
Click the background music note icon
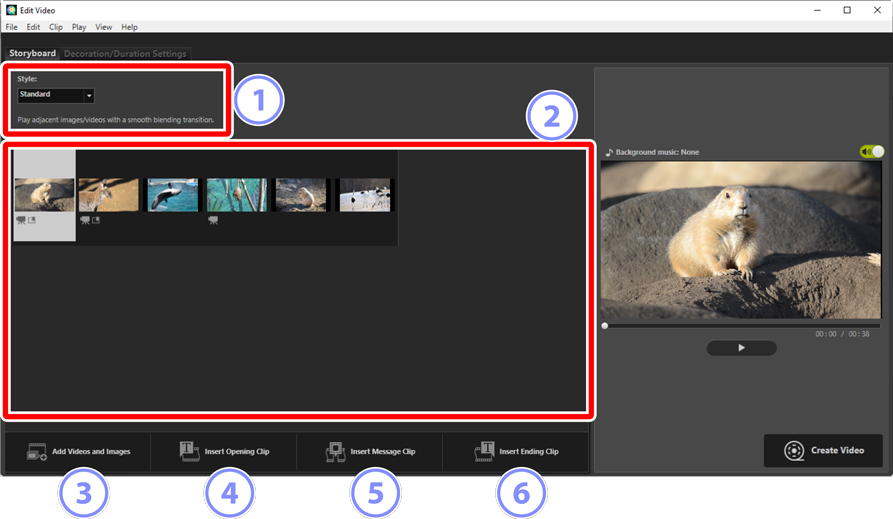click(609, 152)
